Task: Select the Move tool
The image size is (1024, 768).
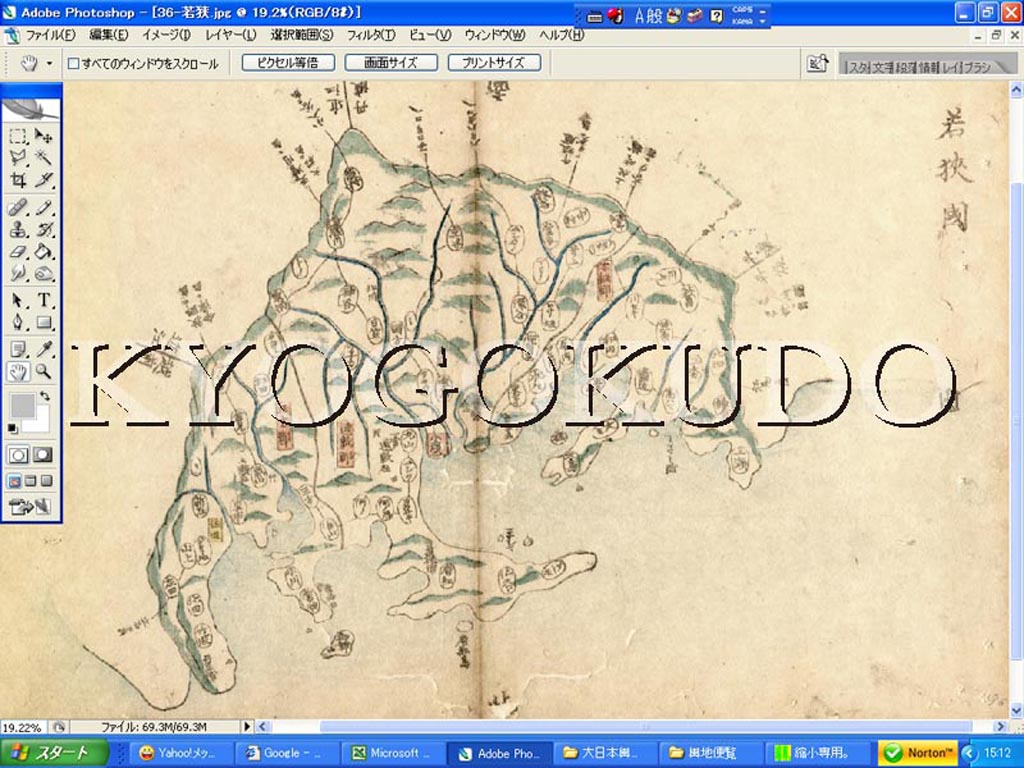Action: click(x=44, y=136)
